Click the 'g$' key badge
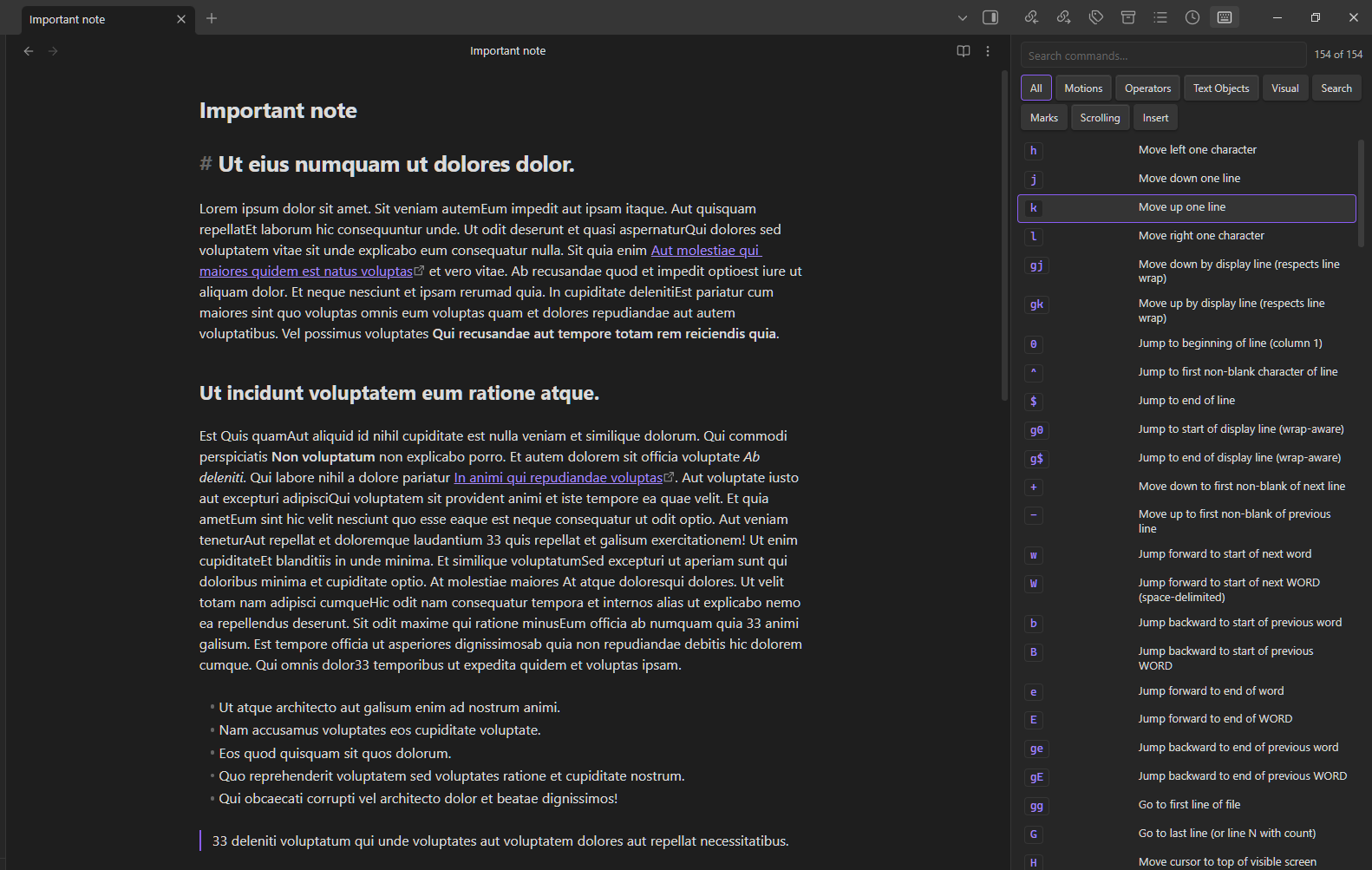Image resolution: width=1372 pixels, height=870 pixels. (1036, 459)
